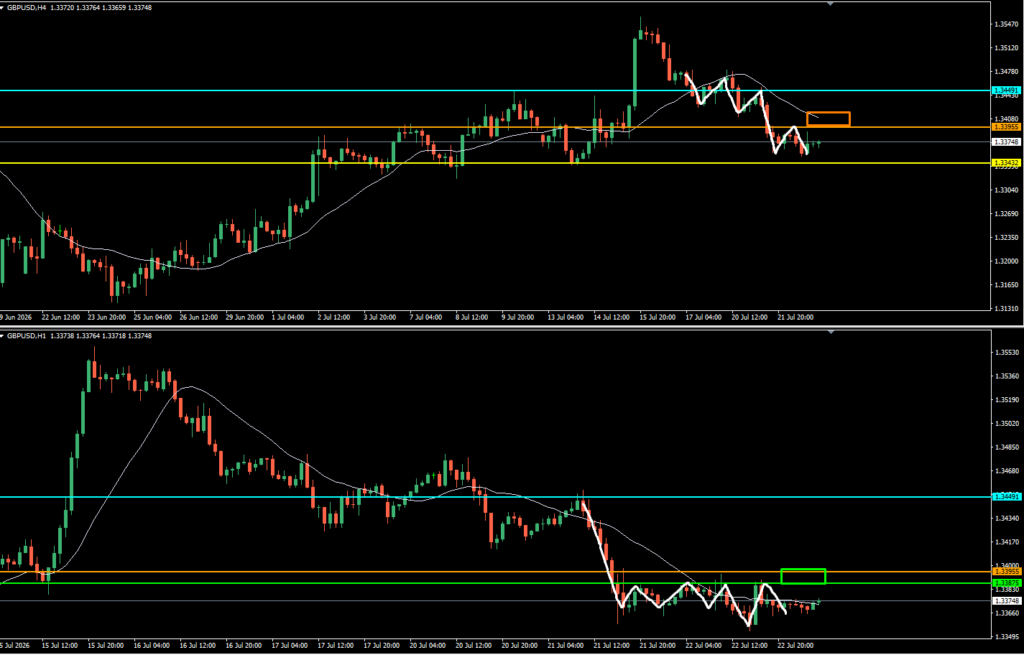Click the 20 Jul 20:00 time label

click(521, 646)
